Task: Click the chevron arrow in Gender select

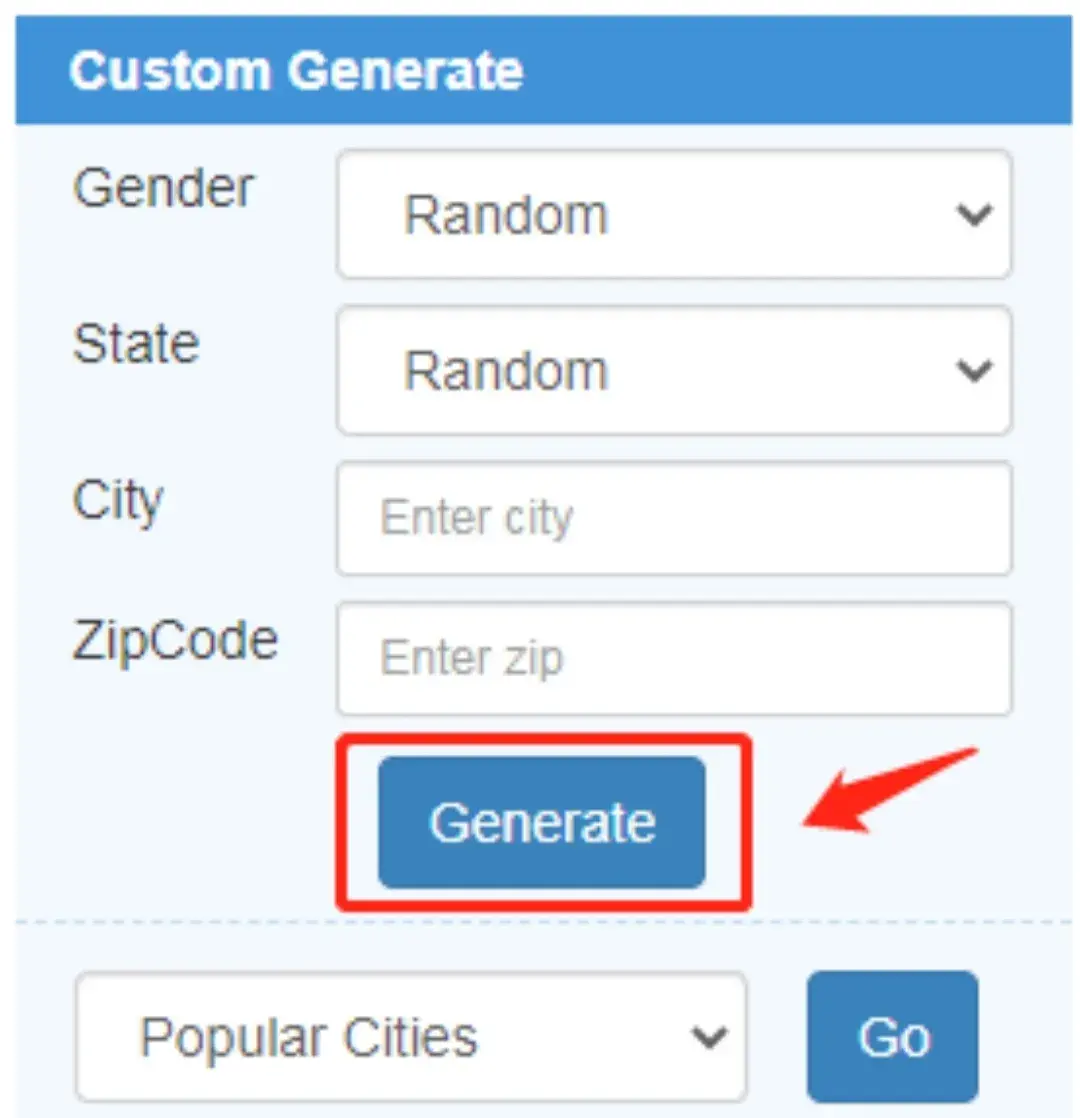Action: [974, 214]
